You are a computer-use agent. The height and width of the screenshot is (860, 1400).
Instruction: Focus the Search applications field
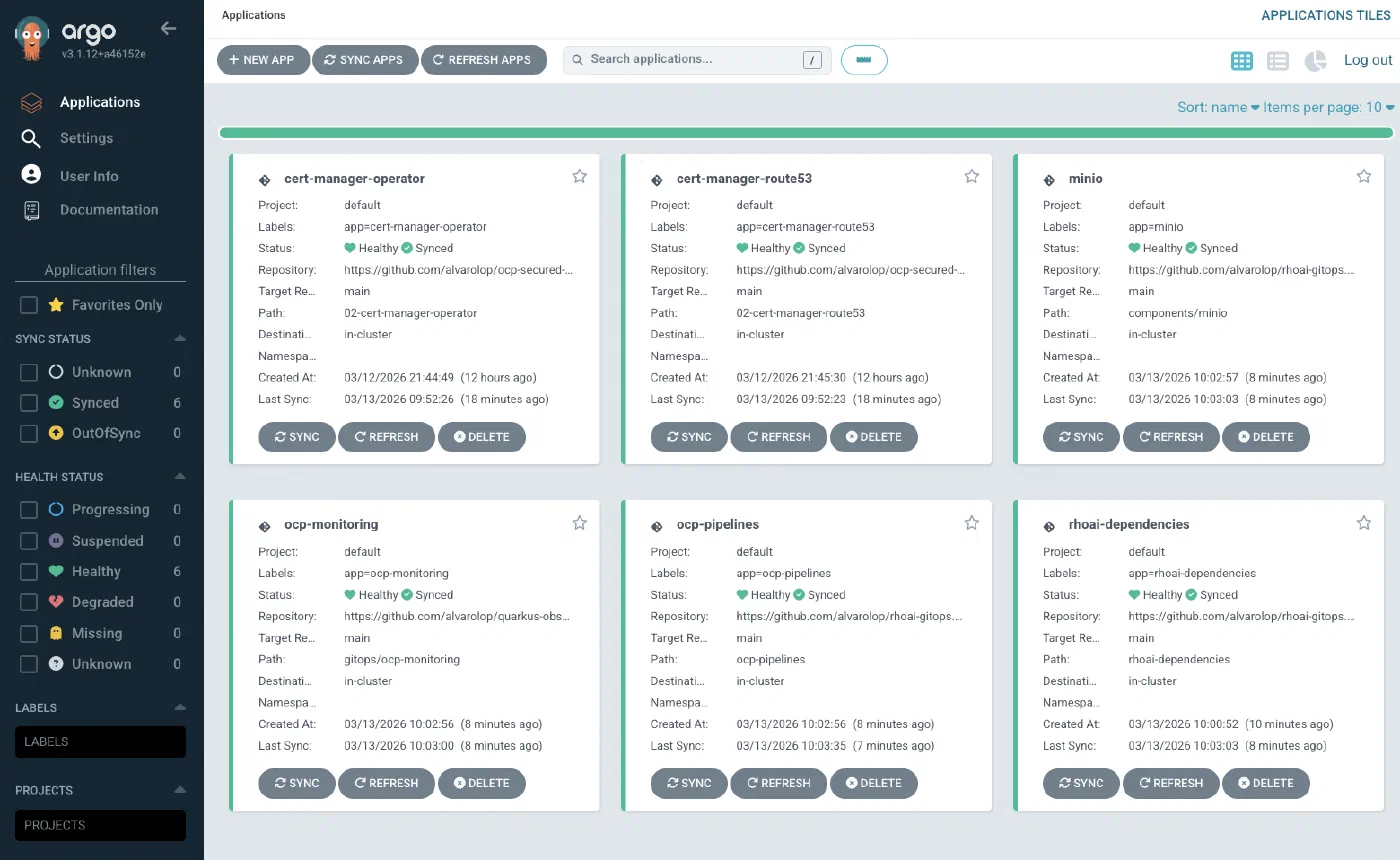pos(699,60)
